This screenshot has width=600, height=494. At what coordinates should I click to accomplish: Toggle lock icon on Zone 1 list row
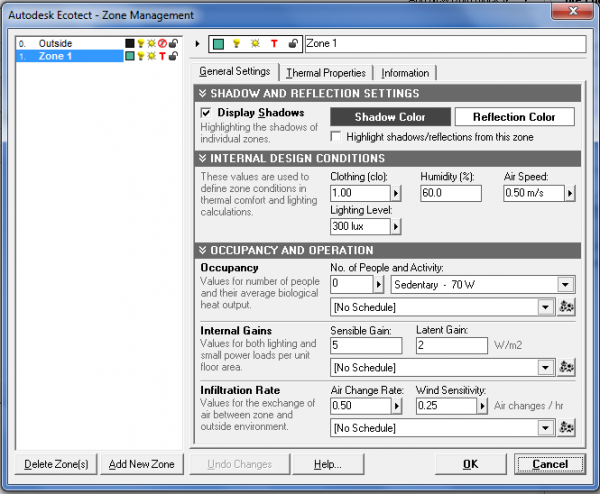pos(173,56)
